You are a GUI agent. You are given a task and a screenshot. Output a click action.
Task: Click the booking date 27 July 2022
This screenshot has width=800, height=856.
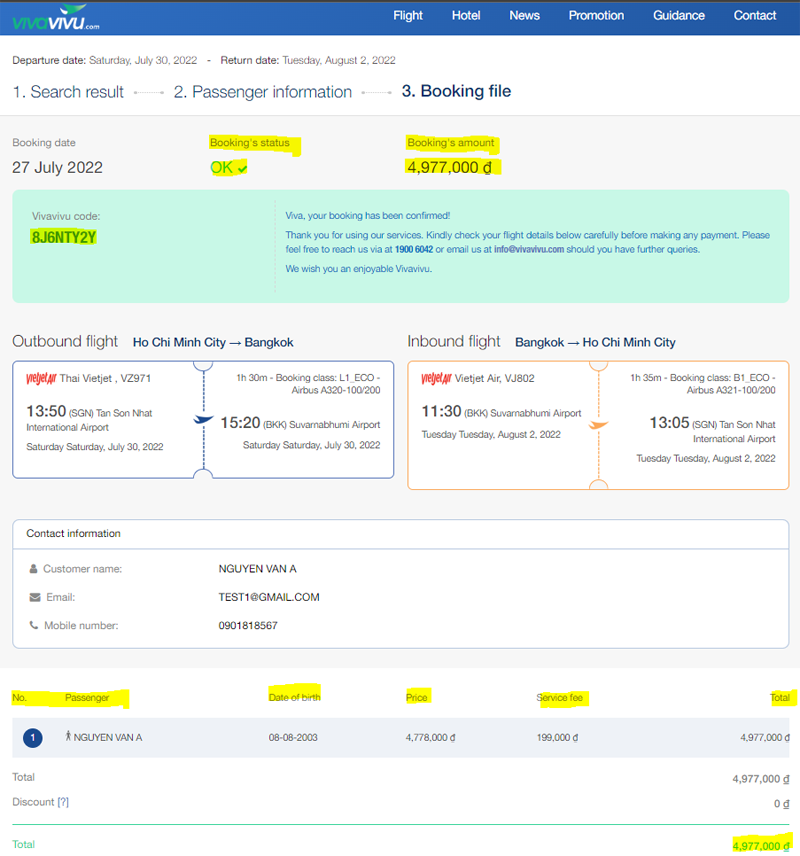[57, 168]
